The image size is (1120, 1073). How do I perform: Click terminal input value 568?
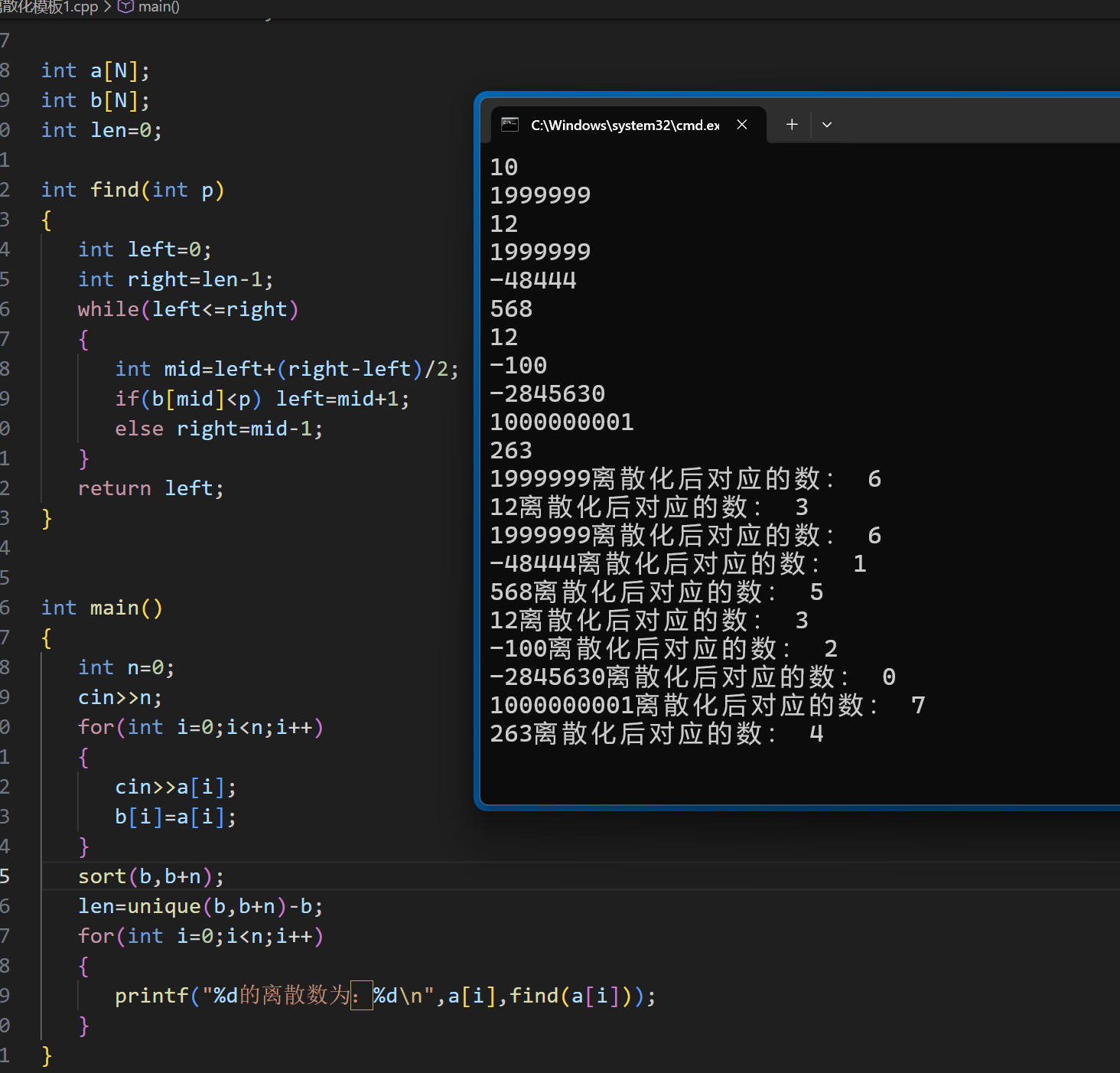[x=511, y=308]
